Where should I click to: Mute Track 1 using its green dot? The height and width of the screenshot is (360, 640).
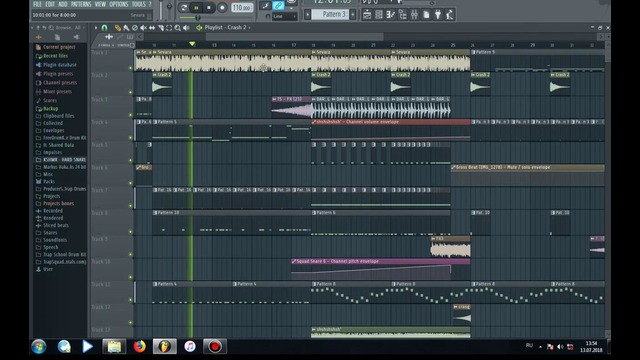click(131, 68)
